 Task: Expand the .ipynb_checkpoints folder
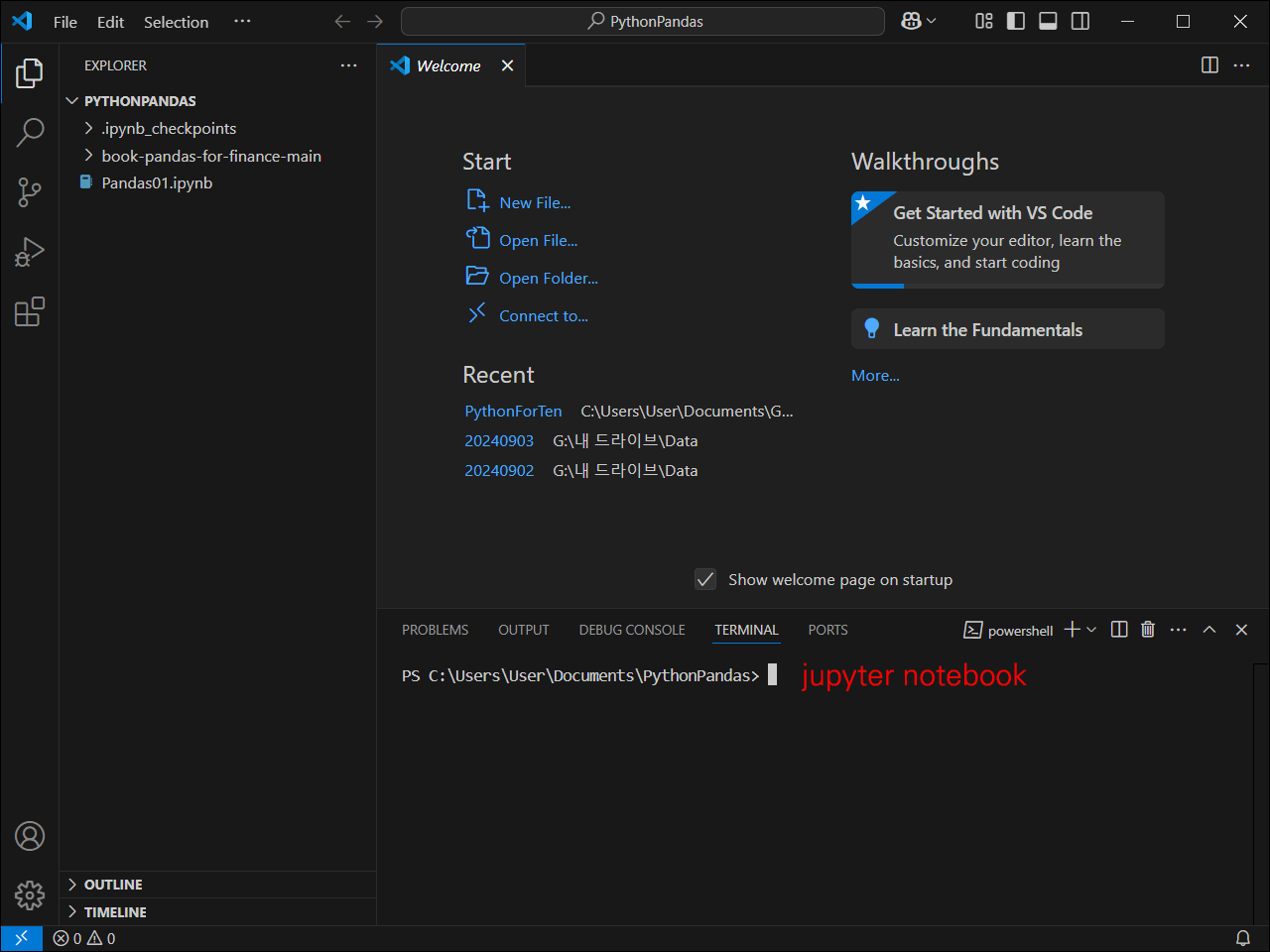pos(218,128)
